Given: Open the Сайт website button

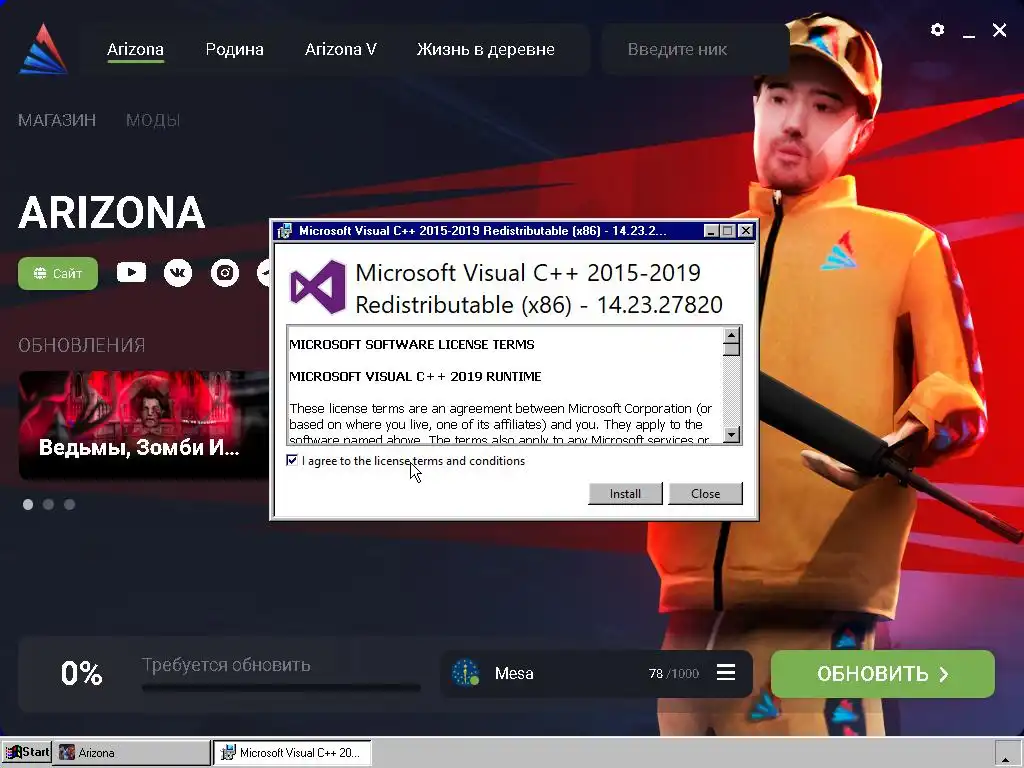Looking at the screenshot, I should [x=57, y=273].
